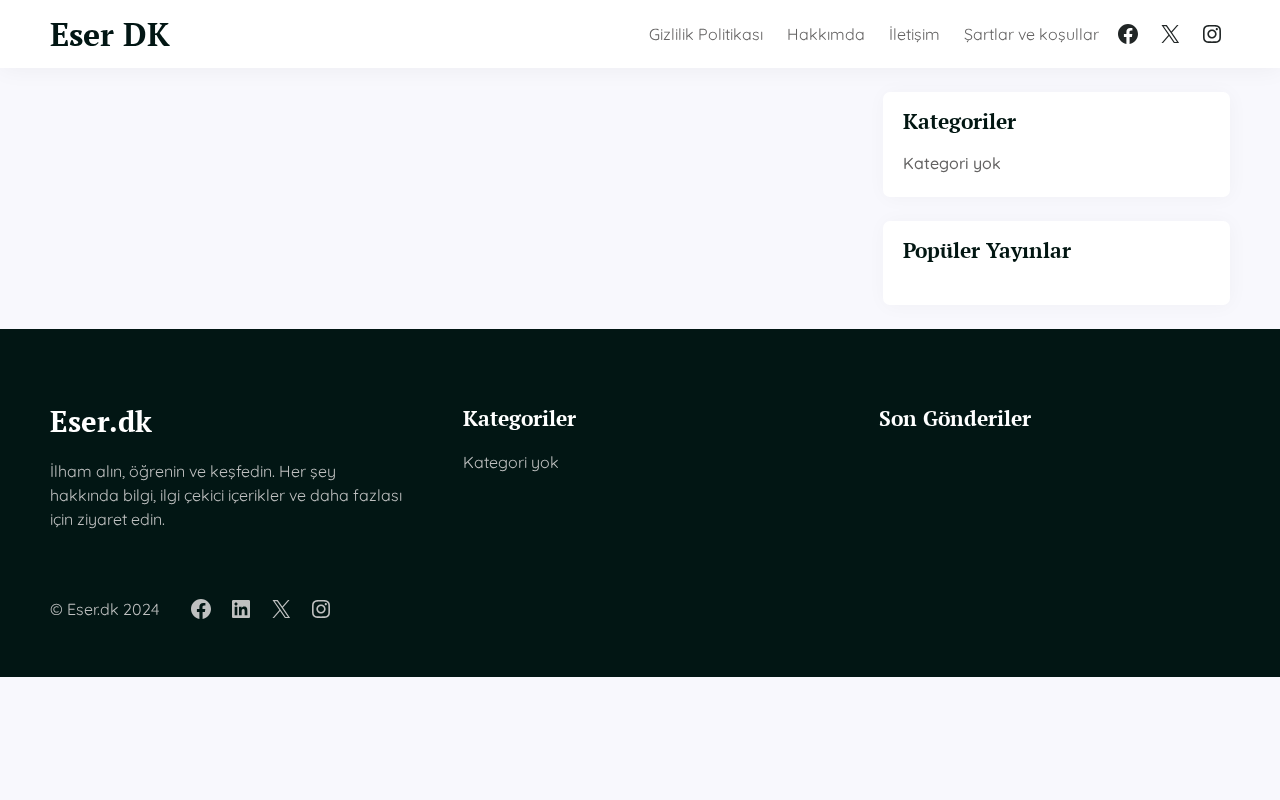The image size is (1280, 800).
Task: Open the Facebook icon in the header
Action: pyautogui.click(x=1128, y=34)
